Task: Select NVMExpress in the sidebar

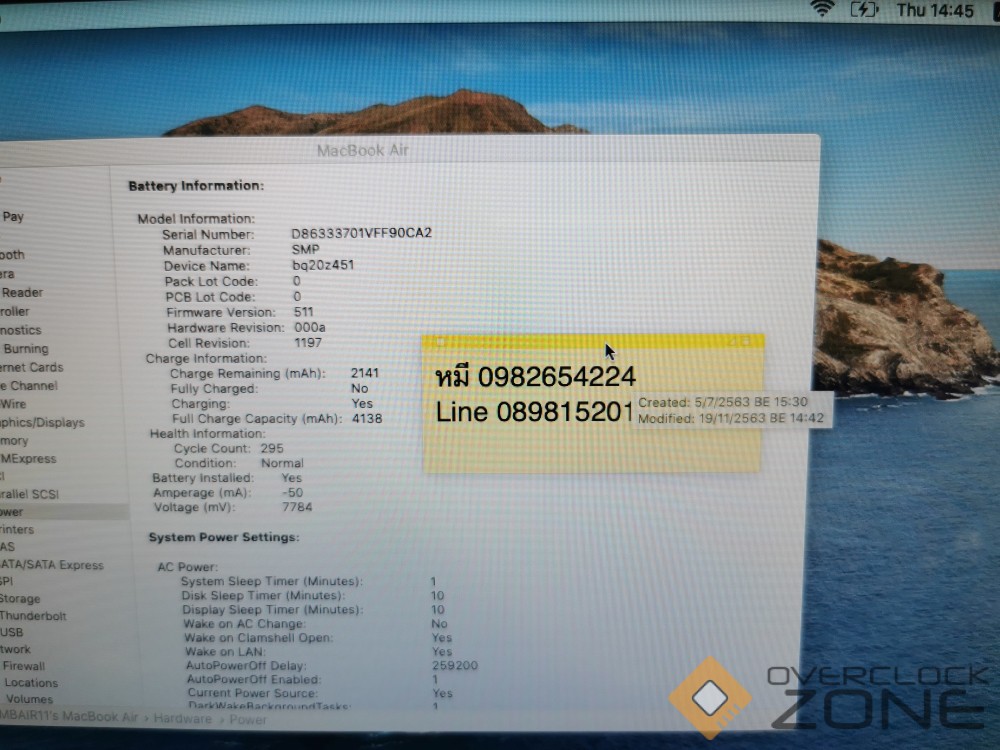Action: pyautogui.click(x=28, y=459)
